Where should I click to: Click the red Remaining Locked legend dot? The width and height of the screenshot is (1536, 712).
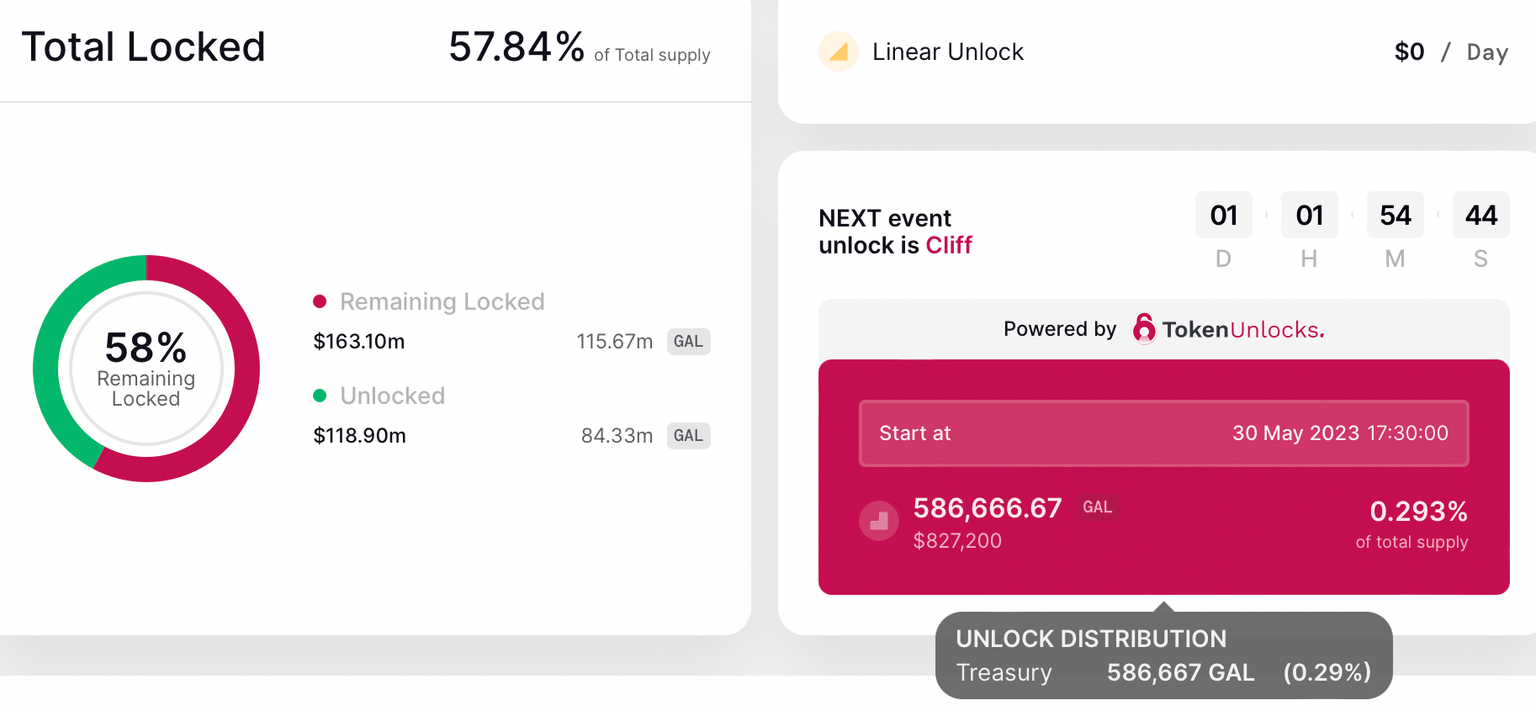(322, 301)
